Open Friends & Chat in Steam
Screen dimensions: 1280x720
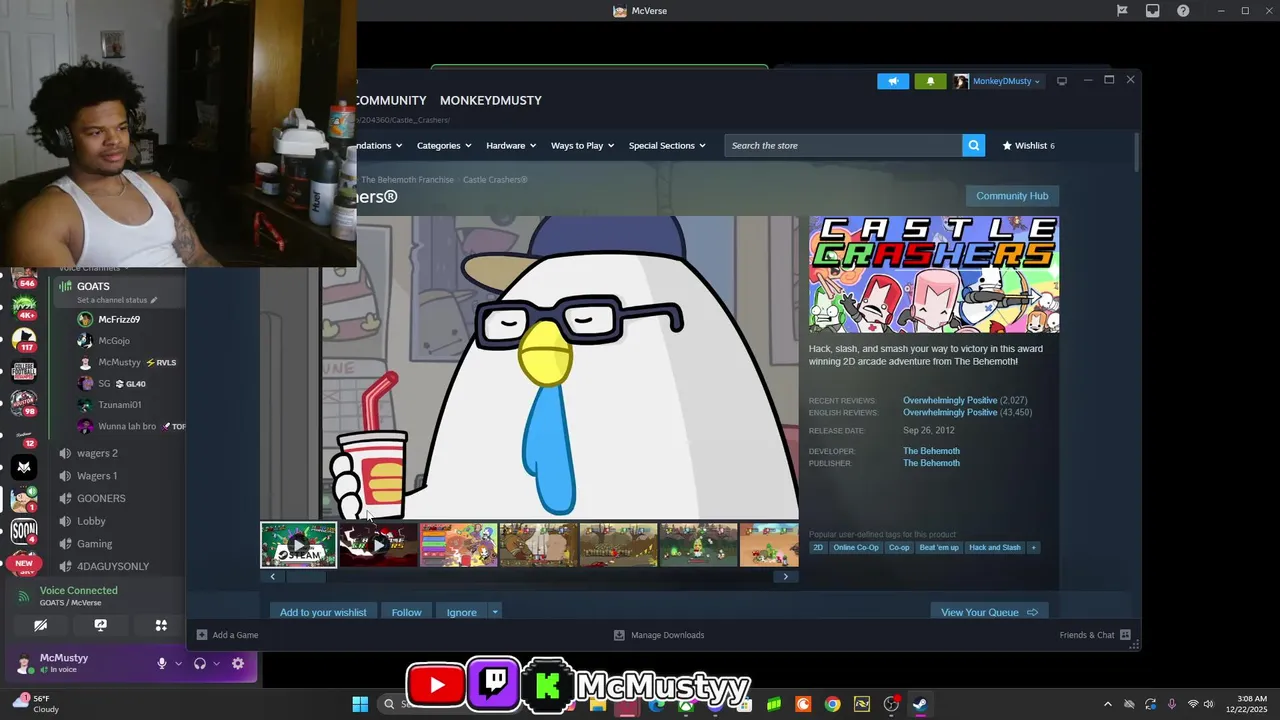[1095, 635]
